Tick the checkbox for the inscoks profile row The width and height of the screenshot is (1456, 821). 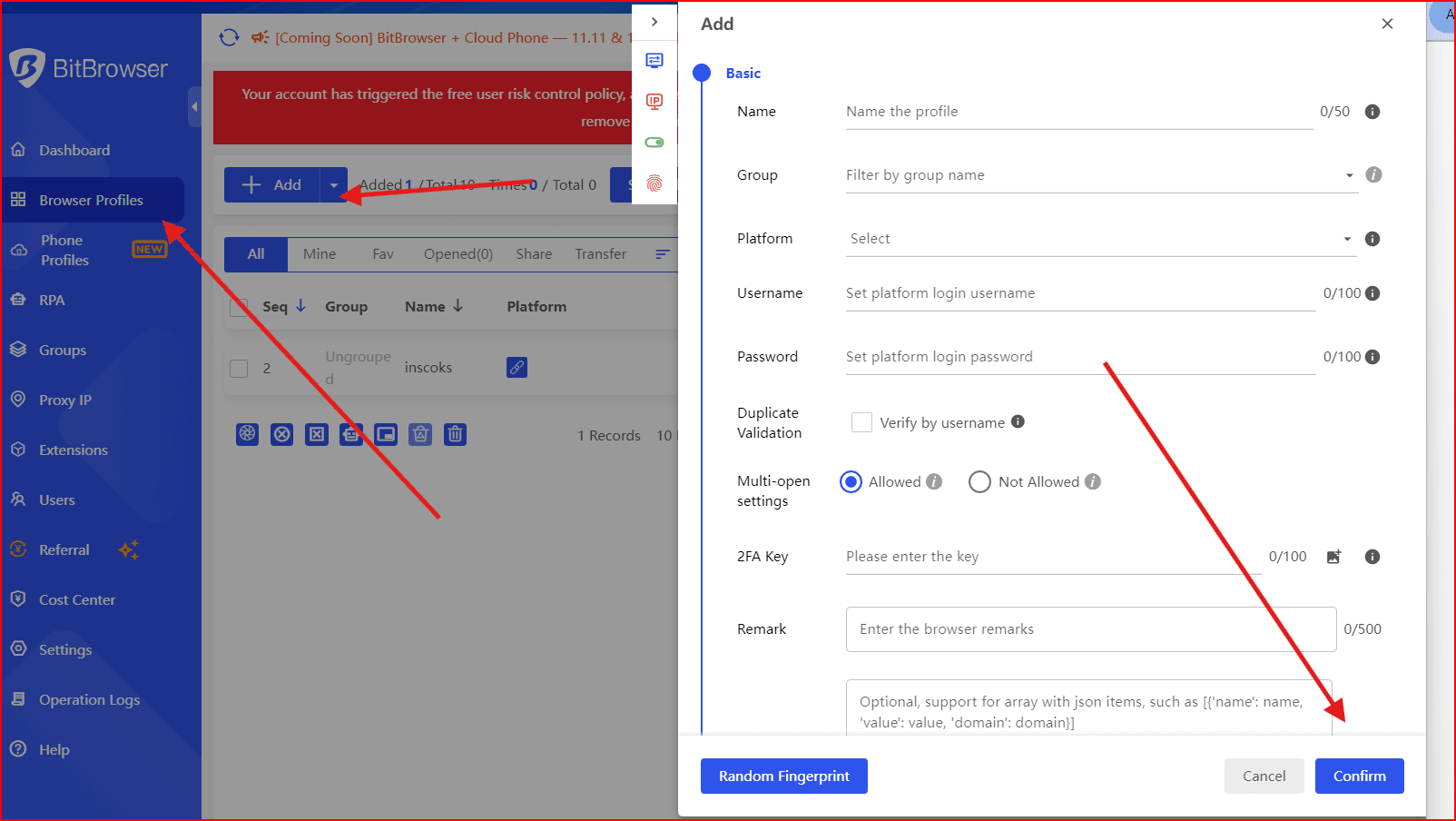(x=239, y=368)
